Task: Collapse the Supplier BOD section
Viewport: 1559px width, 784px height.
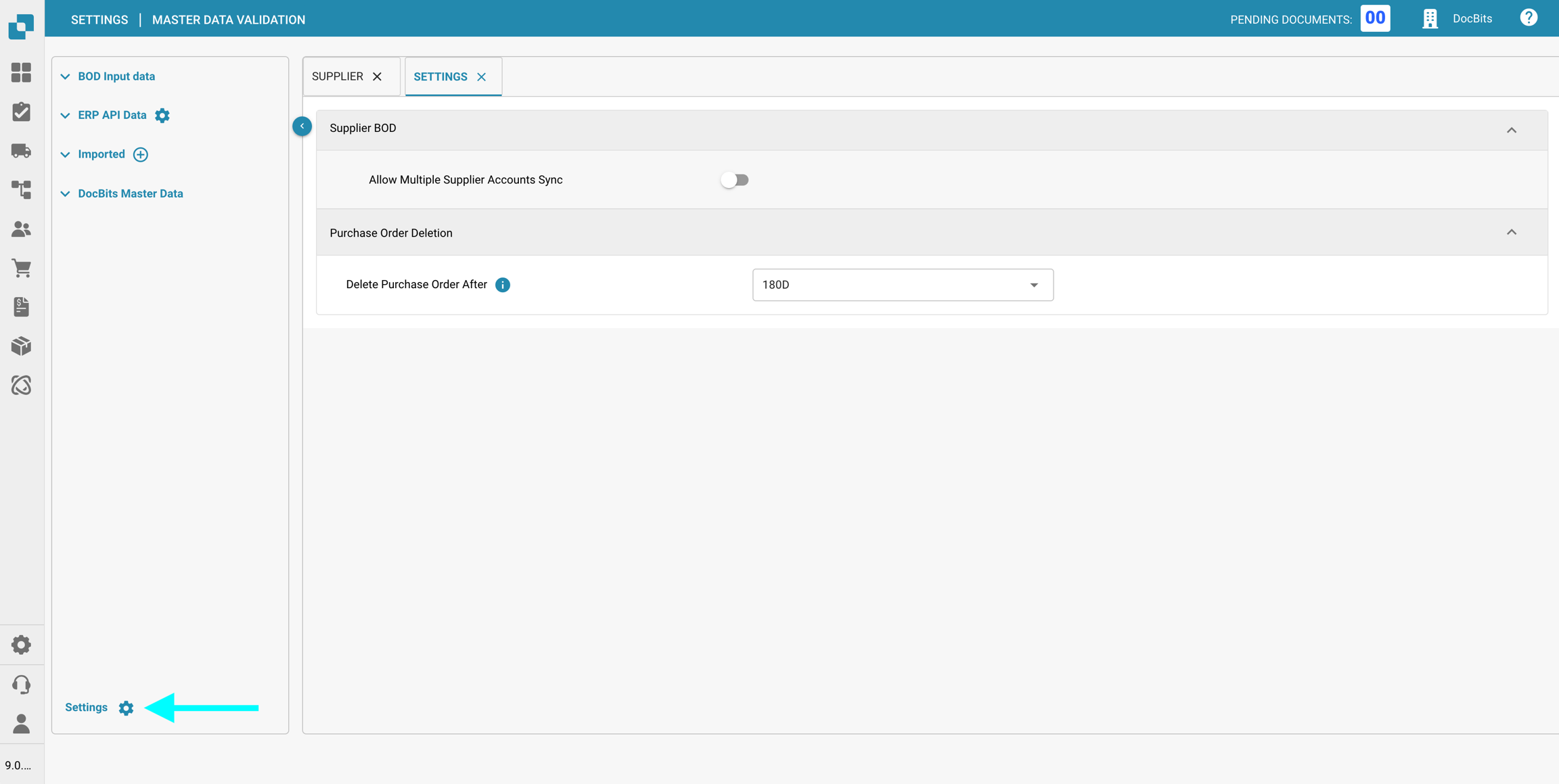Action: (x=1511, y=129)
